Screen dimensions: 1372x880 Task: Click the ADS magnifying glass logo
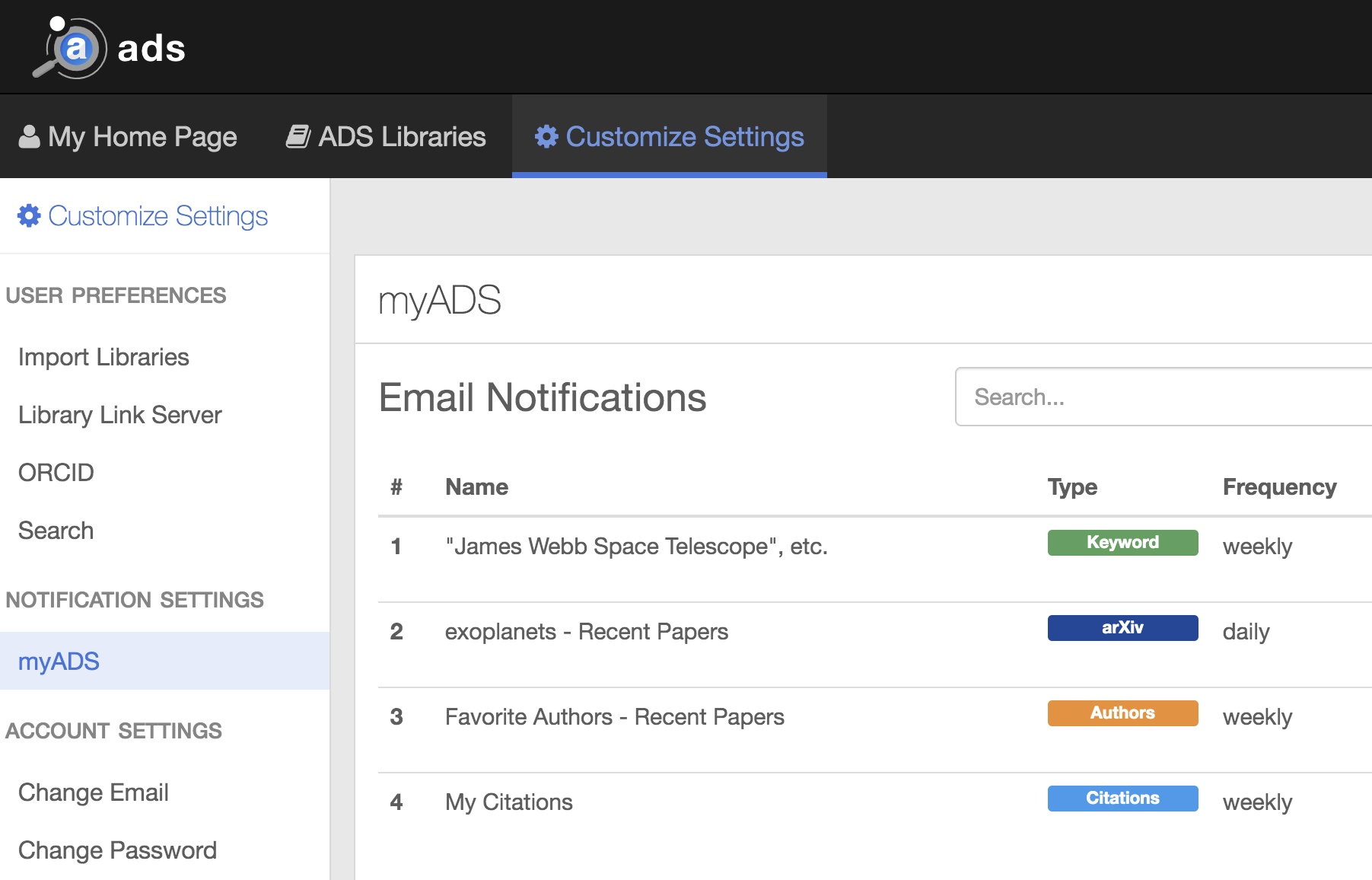point(70,48)
